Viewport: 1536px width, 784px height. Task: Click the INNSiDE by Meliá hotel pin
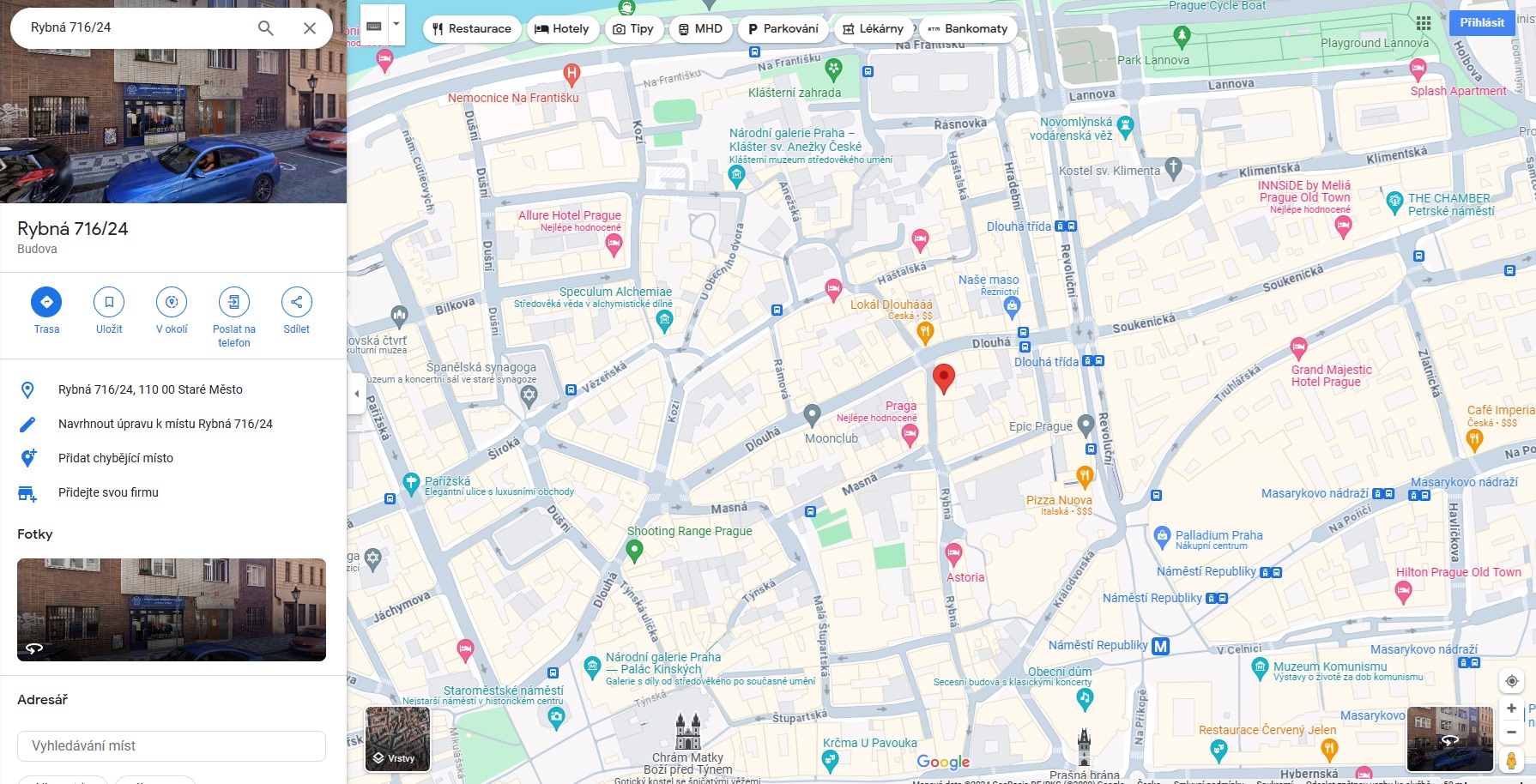(x=1343, y=227)
